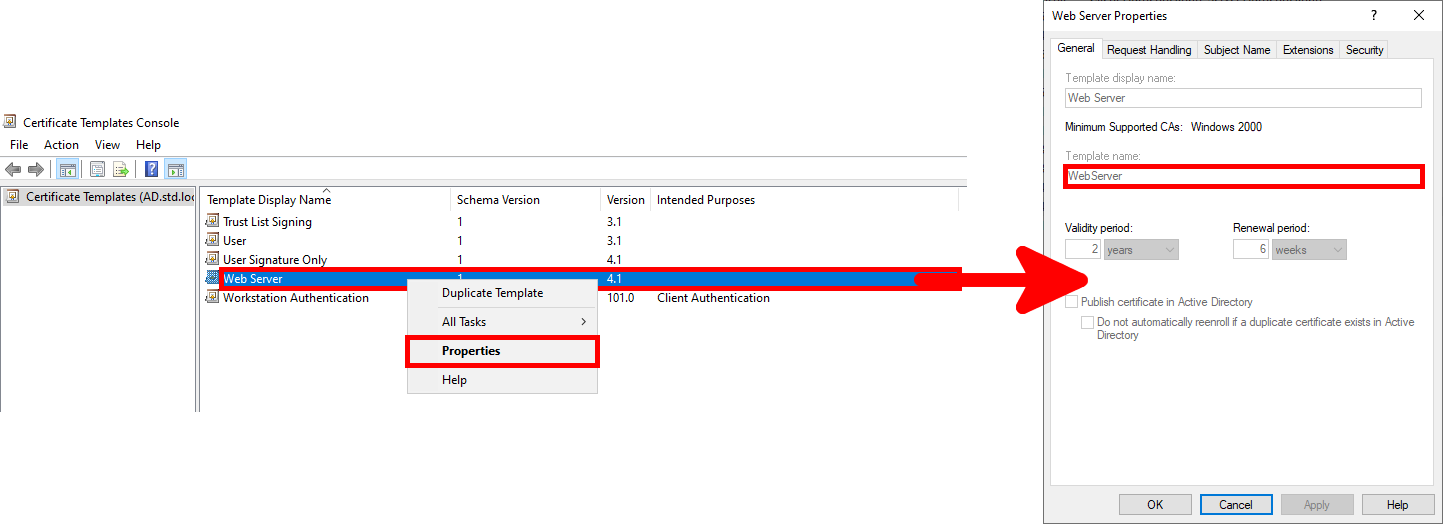
Task: Click the User Signature Only template icon
Action: [212, 259]
